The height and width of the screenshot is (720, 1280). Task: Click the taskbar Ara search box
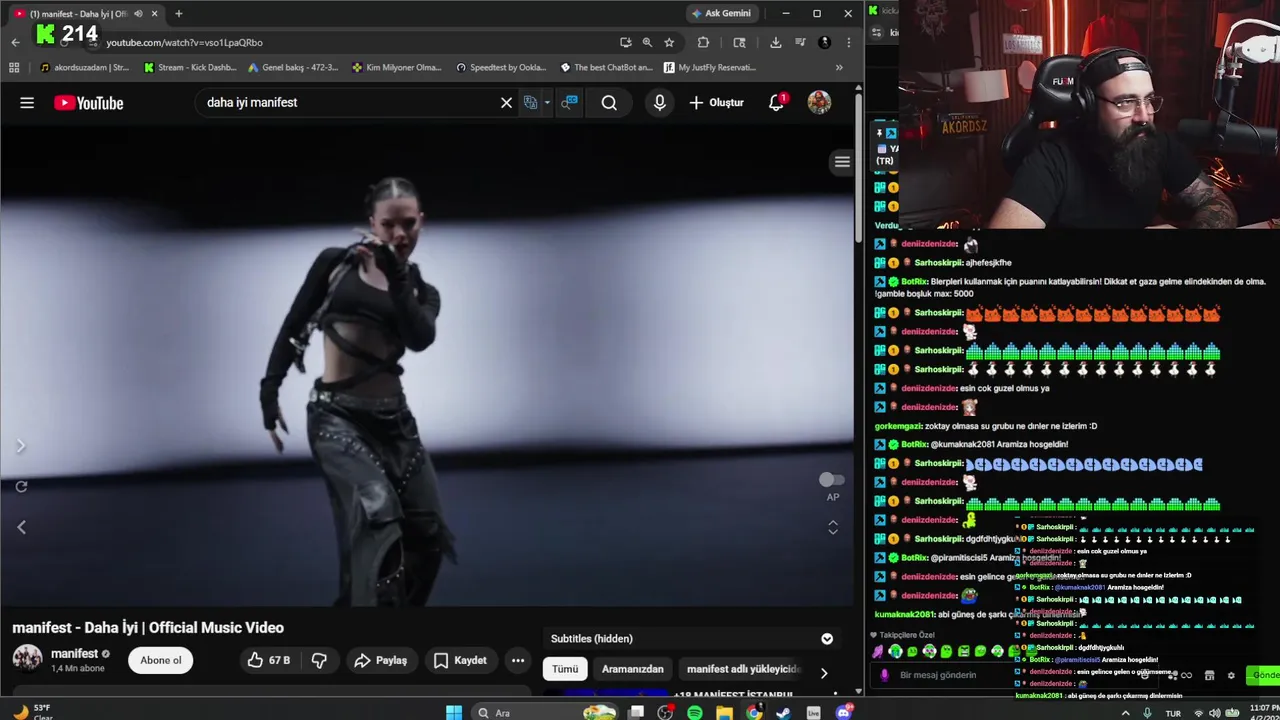click(x=545, y=713)
